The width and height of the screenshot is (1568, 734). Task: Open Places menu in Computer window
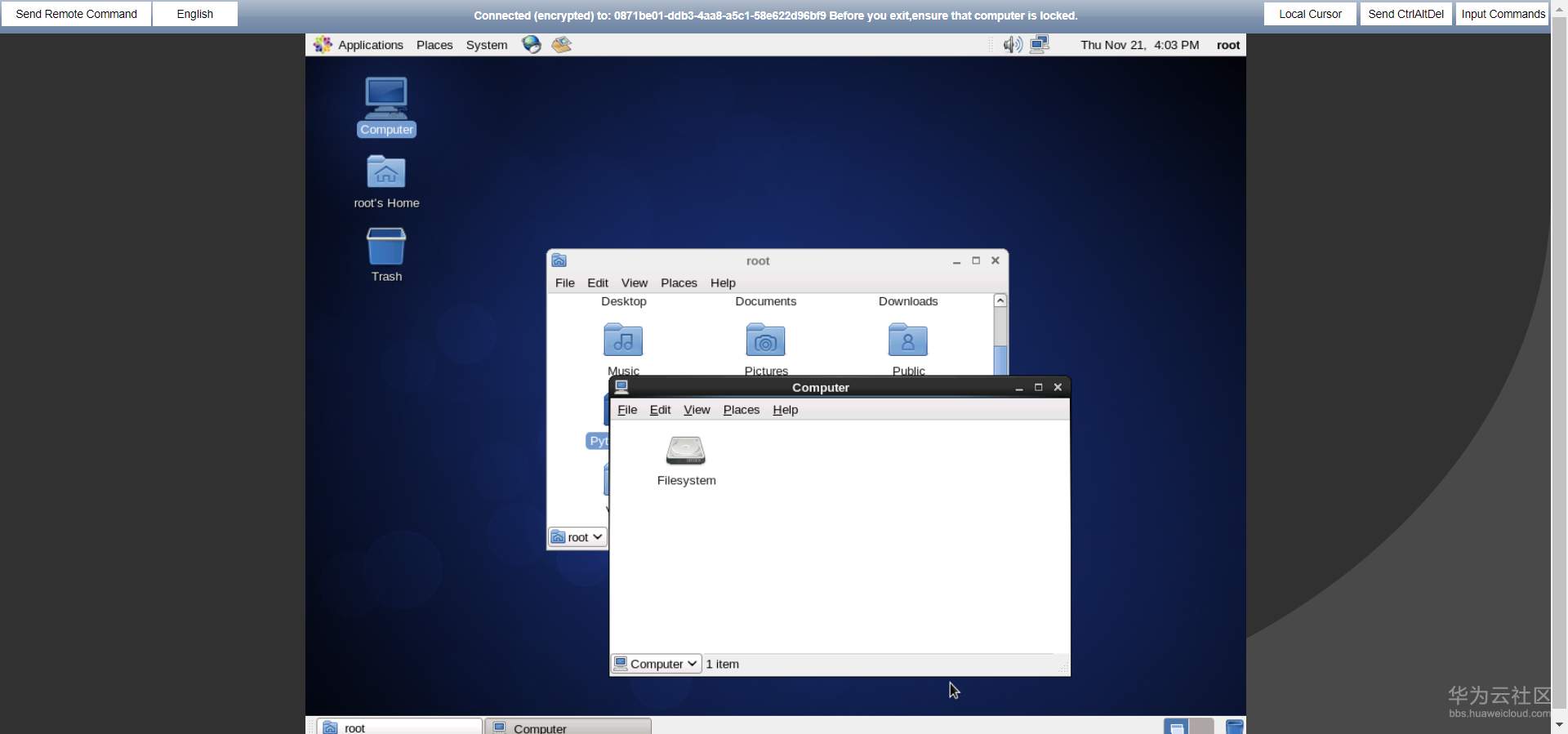[742, 410]
